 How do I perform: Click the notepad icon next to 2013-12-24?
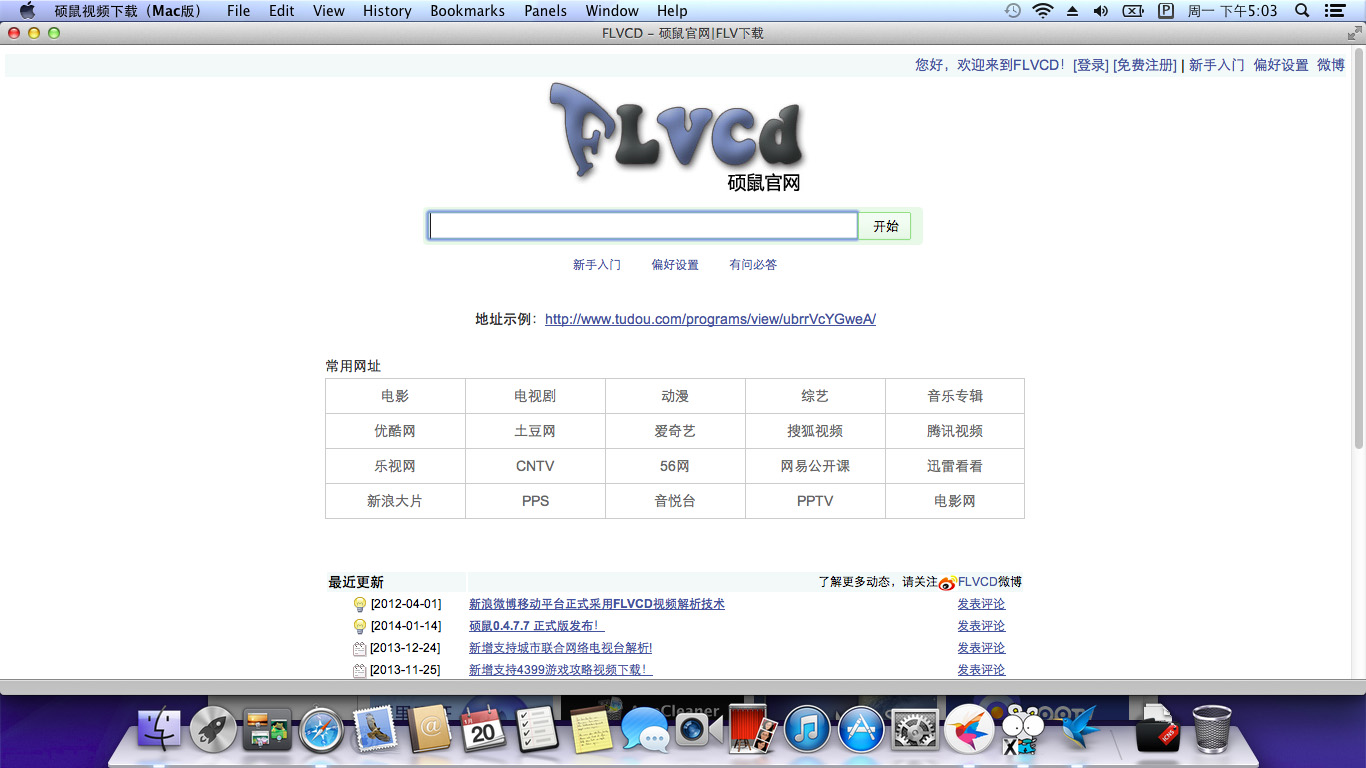coord(360,649)
